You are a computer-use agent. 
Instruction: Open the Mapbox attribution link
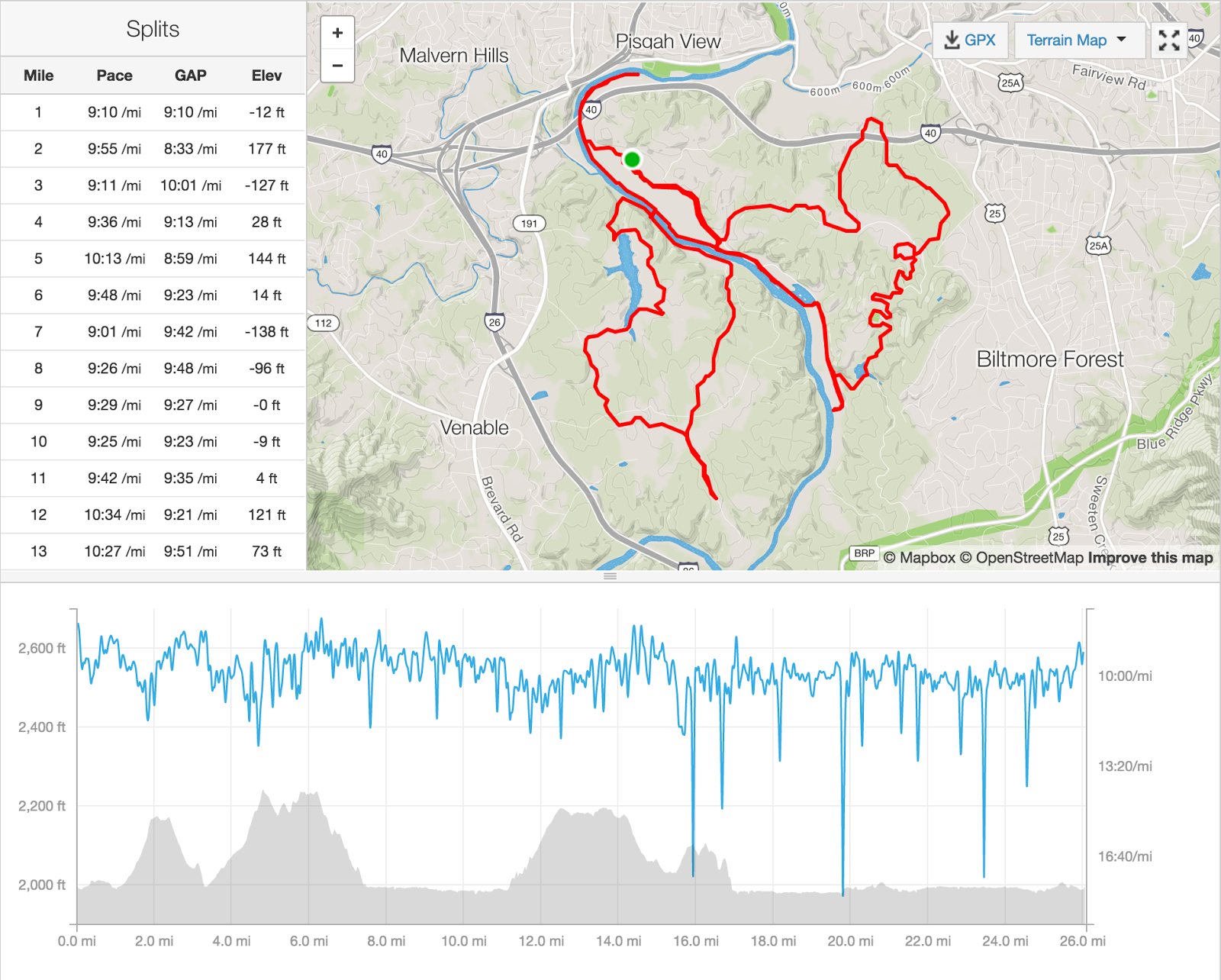920,558
